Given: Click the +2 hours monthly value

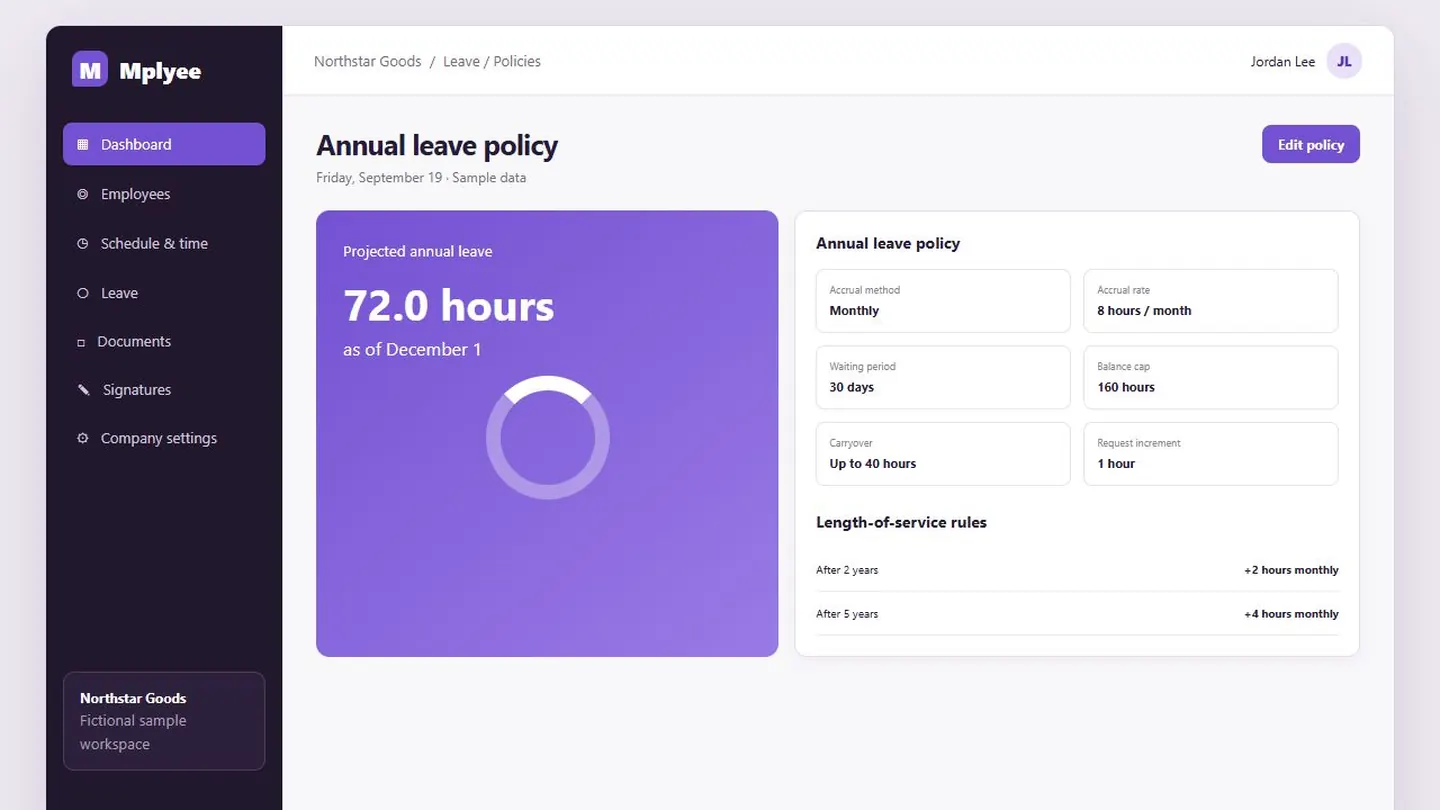Looking at the screenshot, I should [x=1291, y=570].
